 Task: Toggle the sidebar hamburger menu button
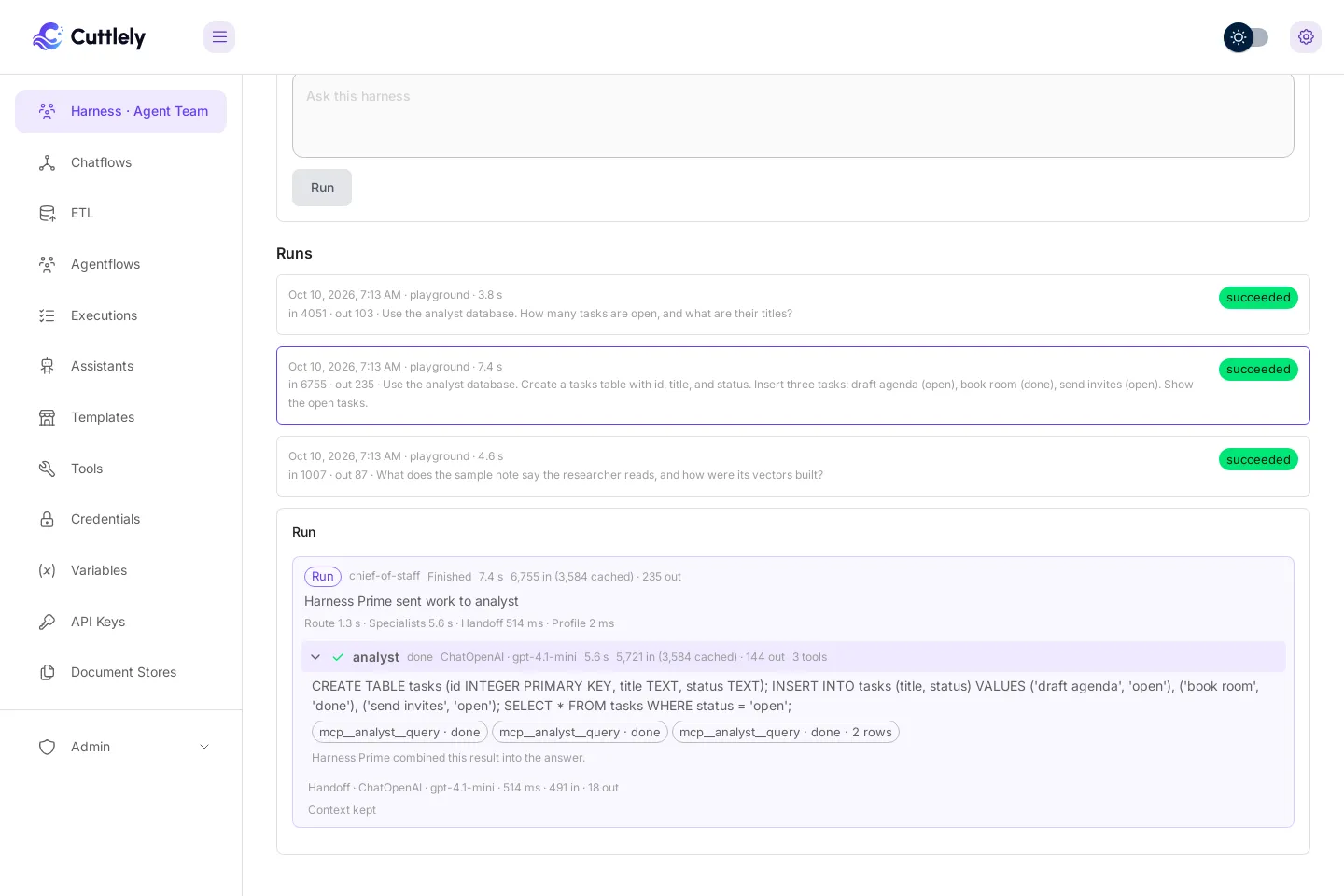219,37
